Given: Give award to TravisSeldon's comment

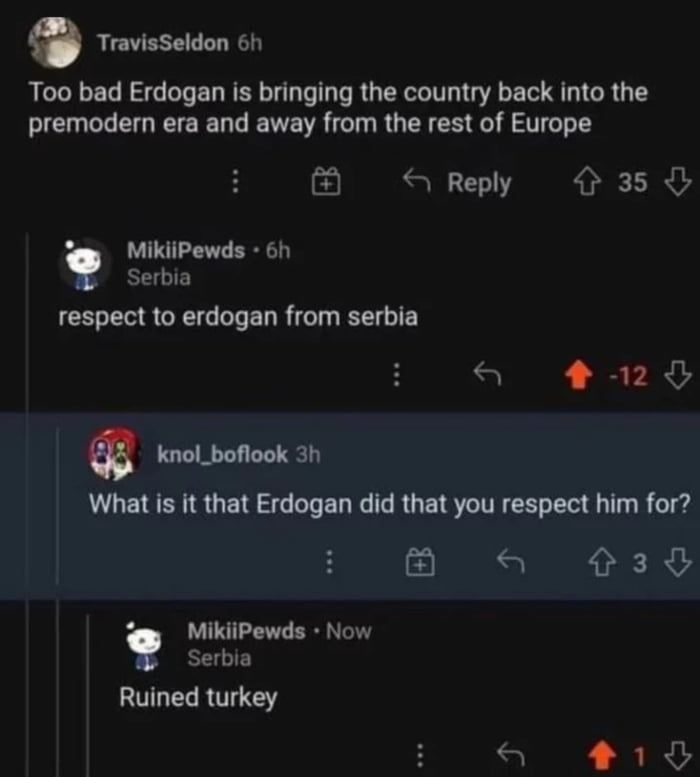Looking at the screenshot, I should [325, 182].
